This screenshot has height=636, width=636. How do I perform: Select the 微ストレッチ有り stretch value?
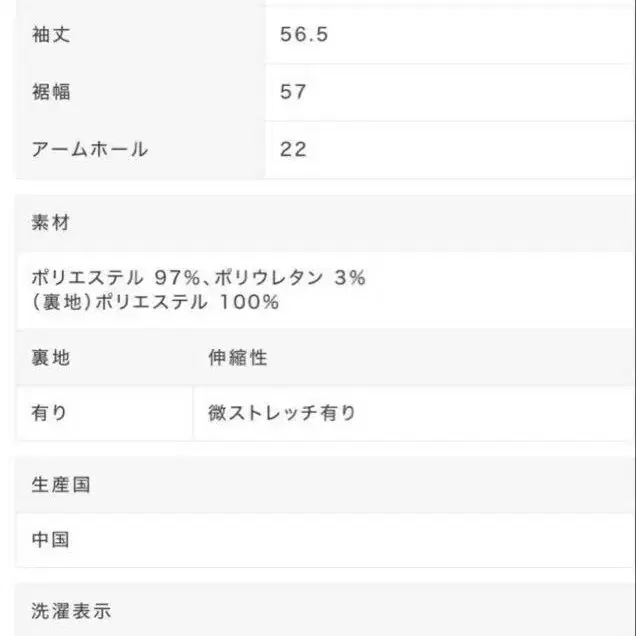pyautogui.click(x=282, y=412)
